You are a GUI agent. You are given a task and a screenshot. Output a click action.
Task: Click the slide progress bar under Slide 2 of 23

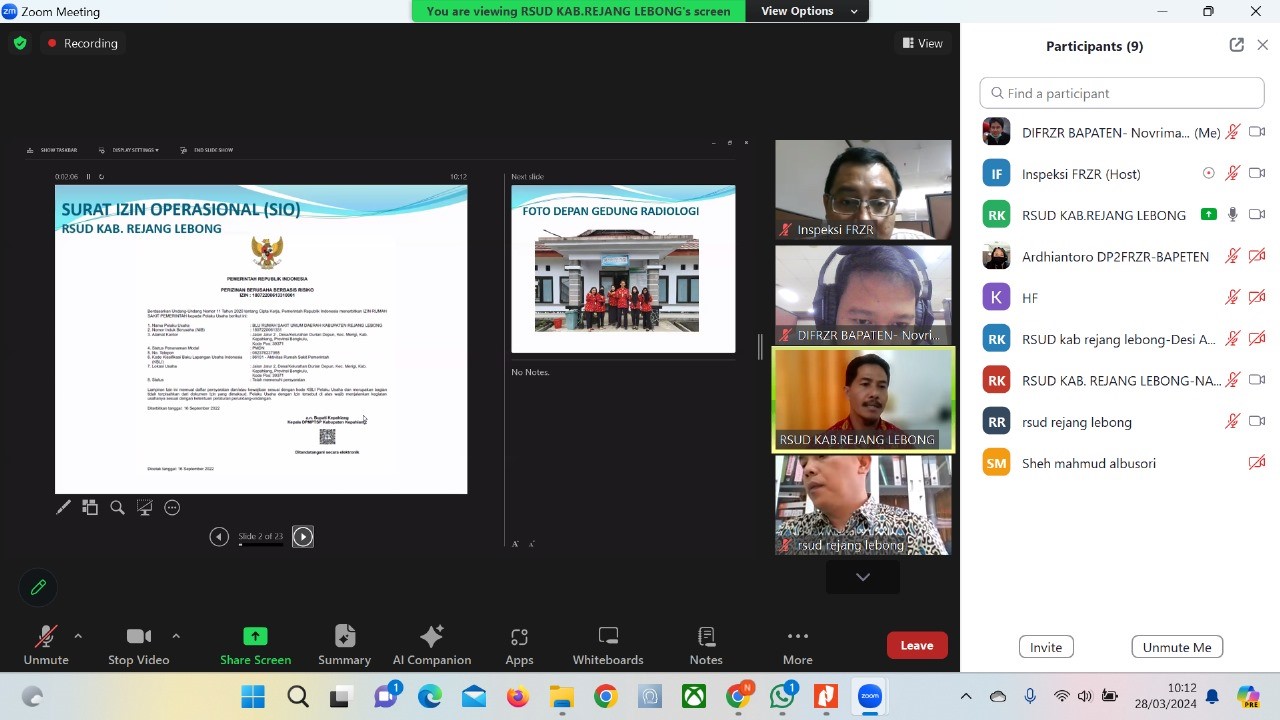coord(261,545)
